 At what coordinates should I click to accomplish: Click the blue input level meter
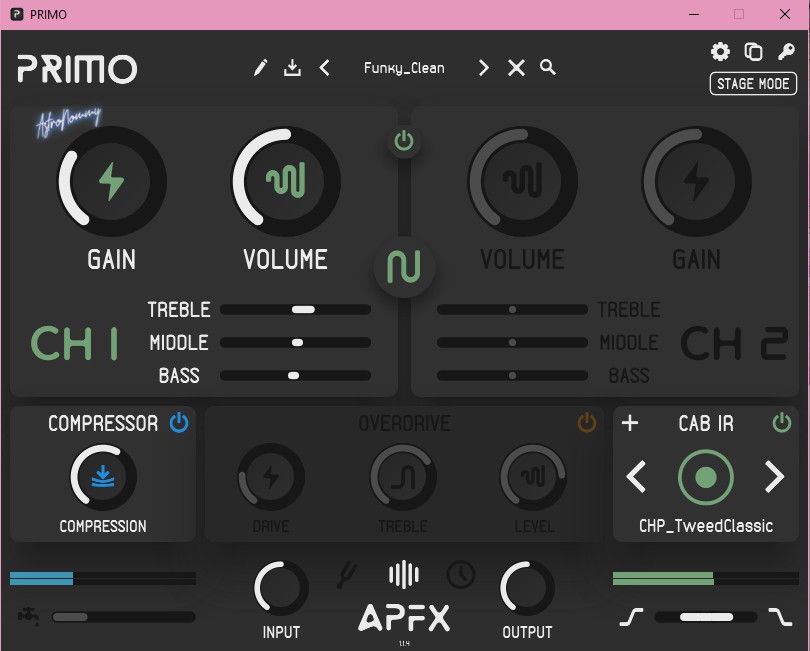[x=103, y=578]
